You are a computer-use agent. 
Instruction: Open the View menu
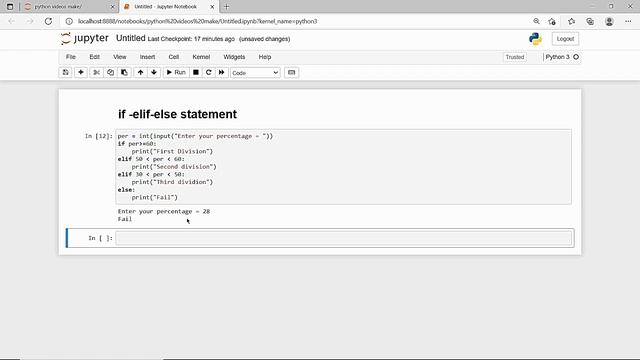tap(120, 57)
